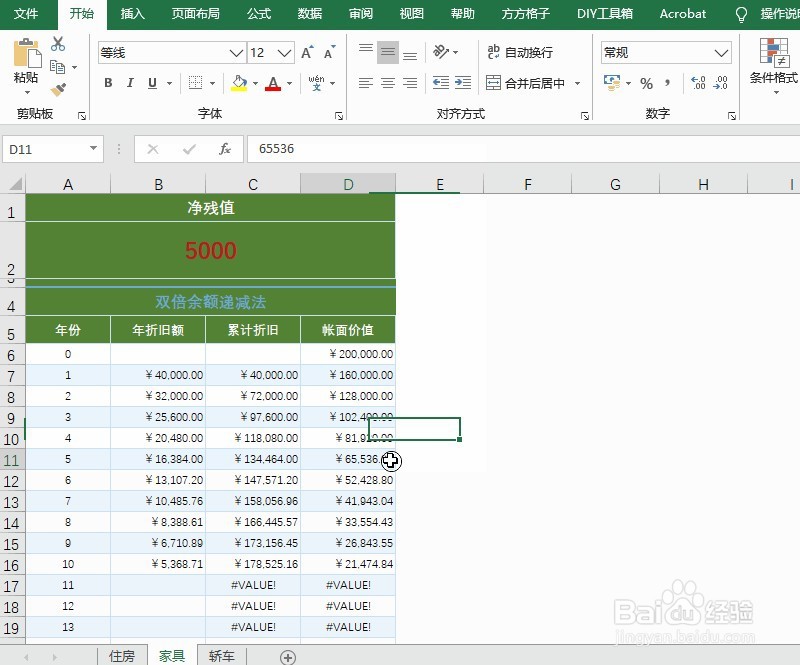Click the lightbulb tell-me icon
This screenshot has height=665, width=800.
pyautogui.click(x=741, y=14)
